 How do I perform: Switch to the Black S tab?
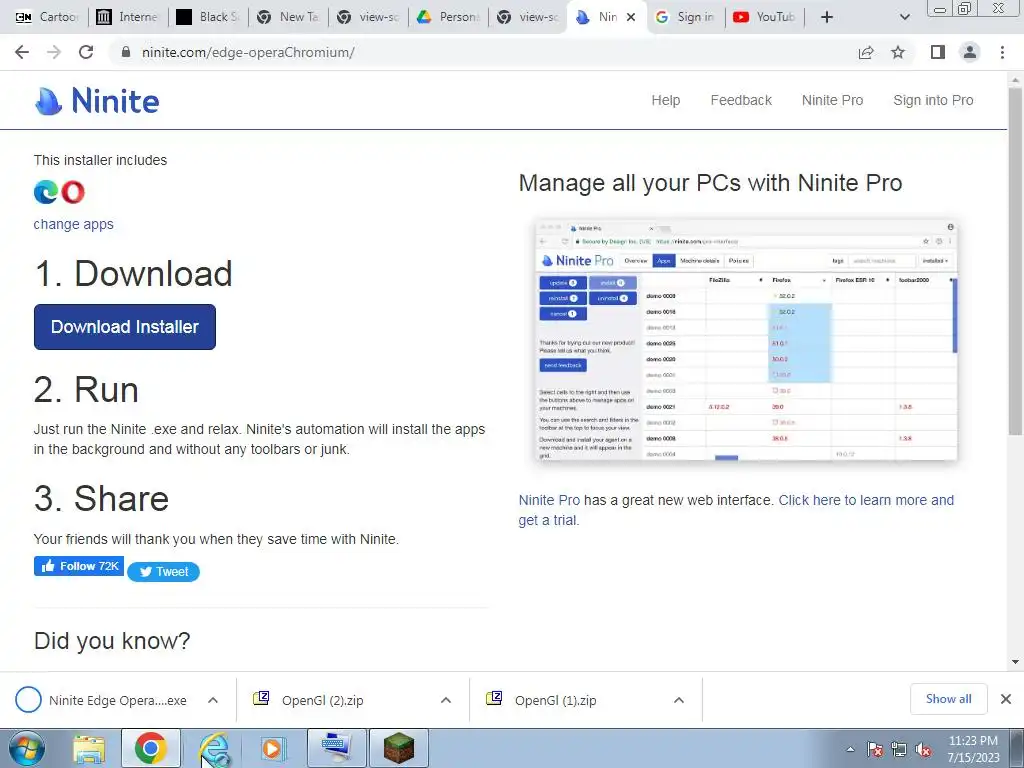pyautogui.click(x=207, y=17)
